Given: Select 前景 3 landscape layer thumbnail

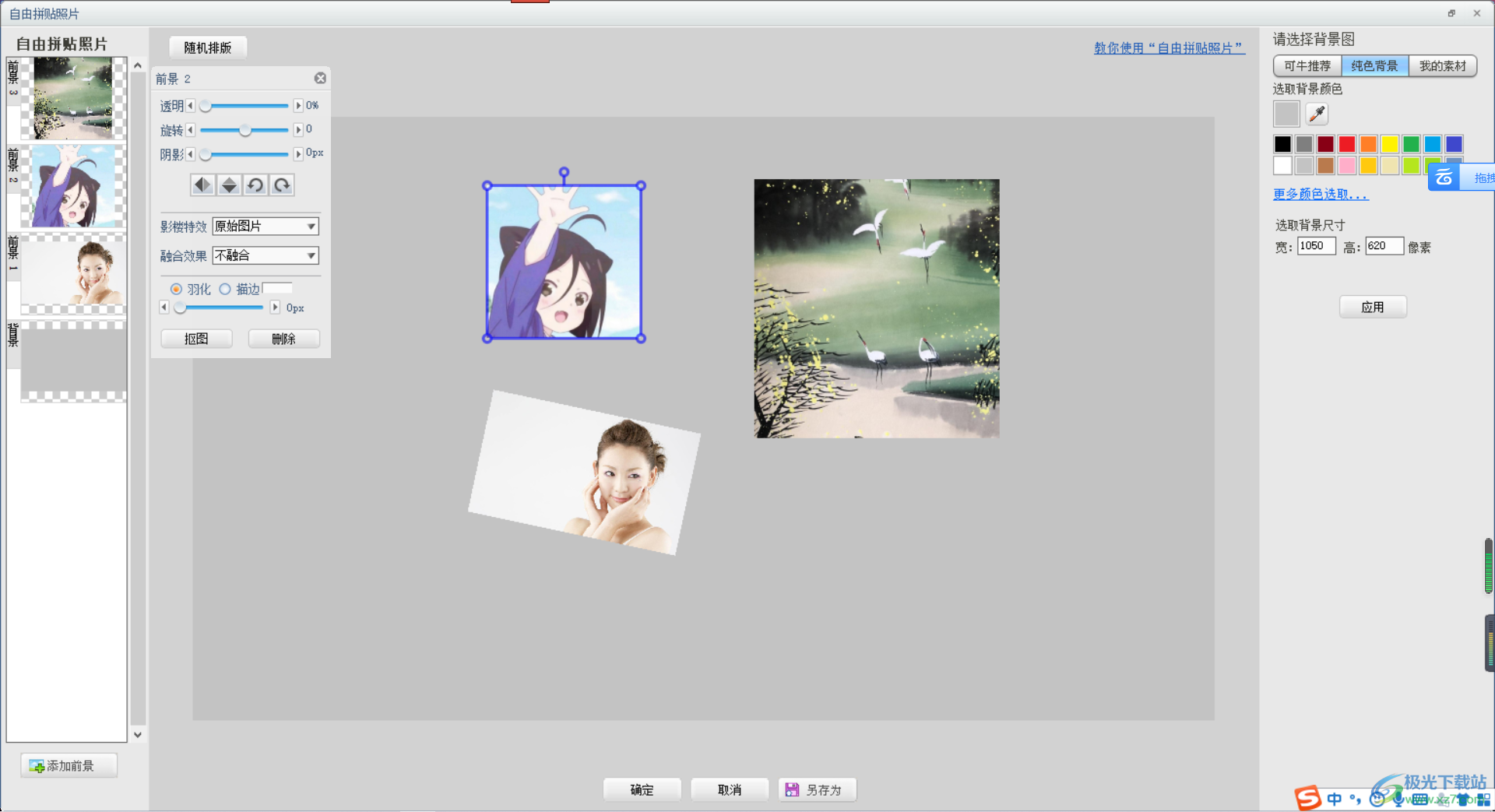Looking at the screenshot, I should [73, 98].
